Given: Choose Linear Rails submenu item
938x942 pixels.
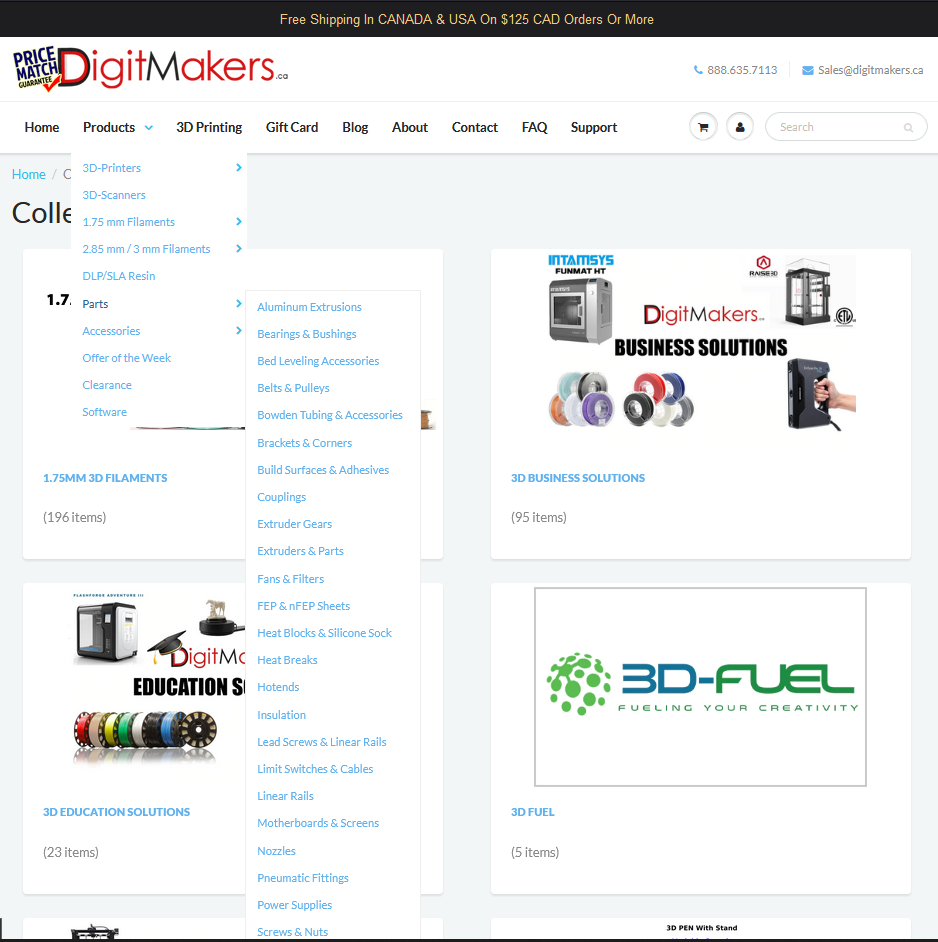Looking at the screenshot, I should (x=285, y=796).
